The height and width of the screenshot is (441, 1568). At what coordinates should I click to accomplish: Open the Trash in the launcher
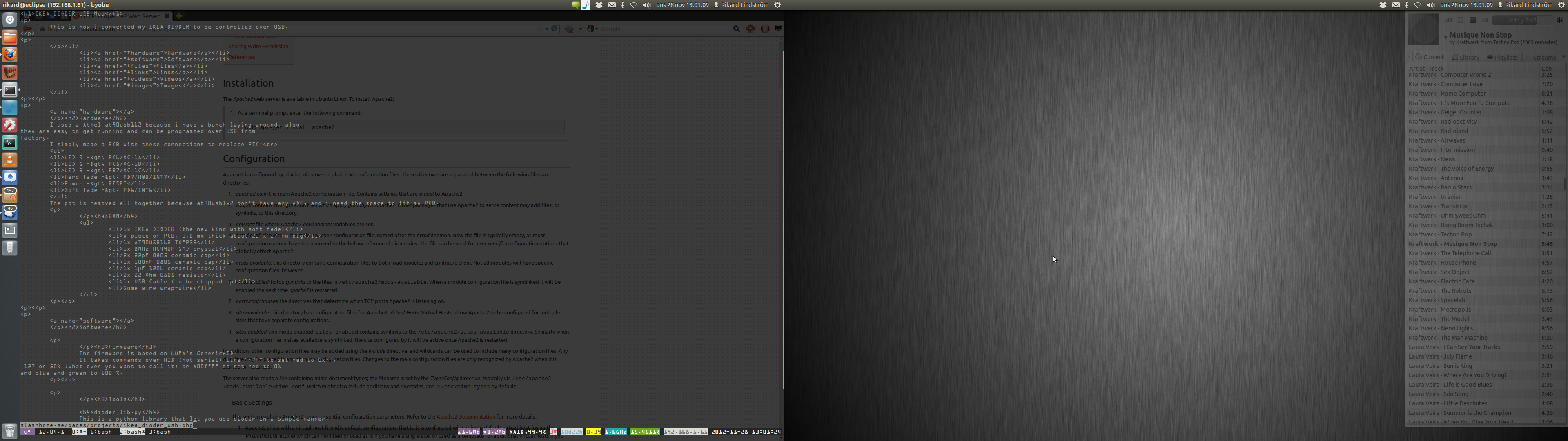[x=10, y=431]
